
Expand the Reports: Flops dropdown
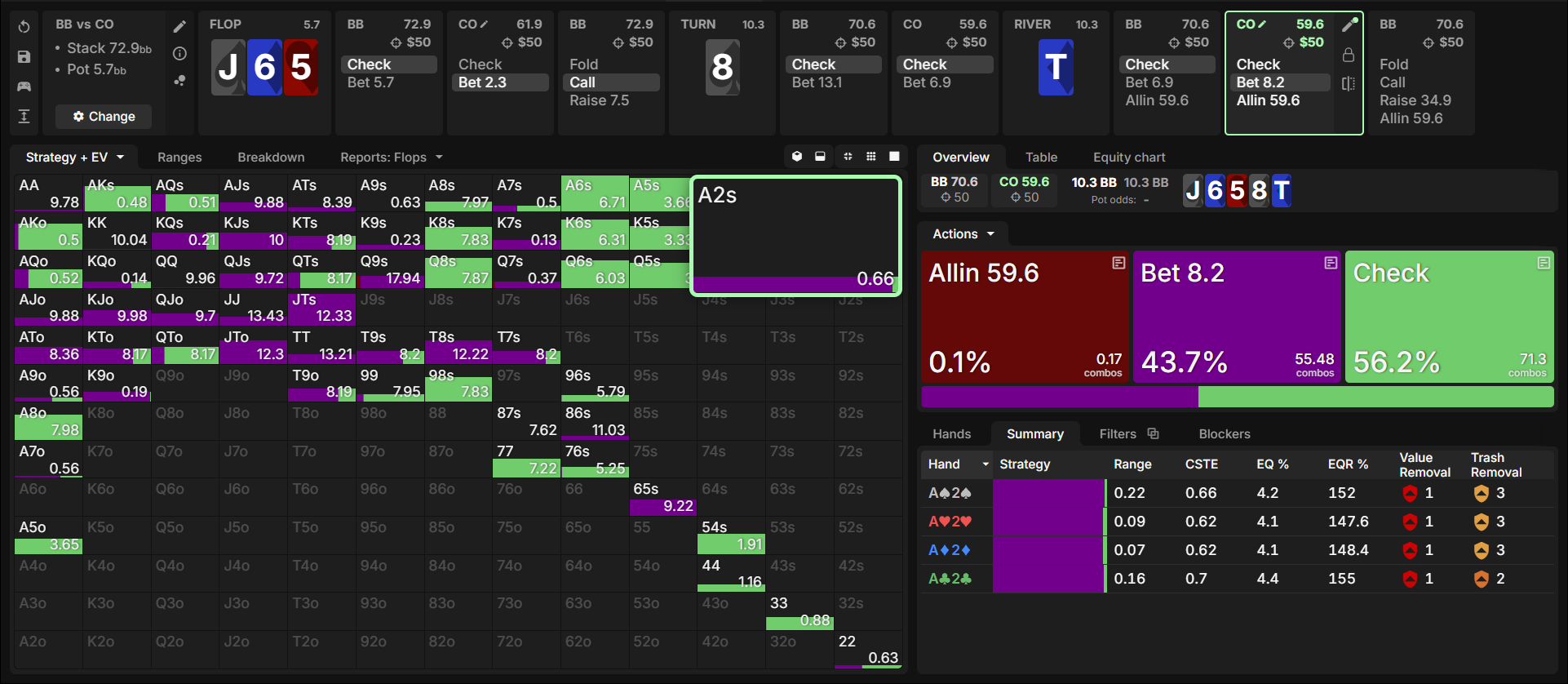coord(392,157)
